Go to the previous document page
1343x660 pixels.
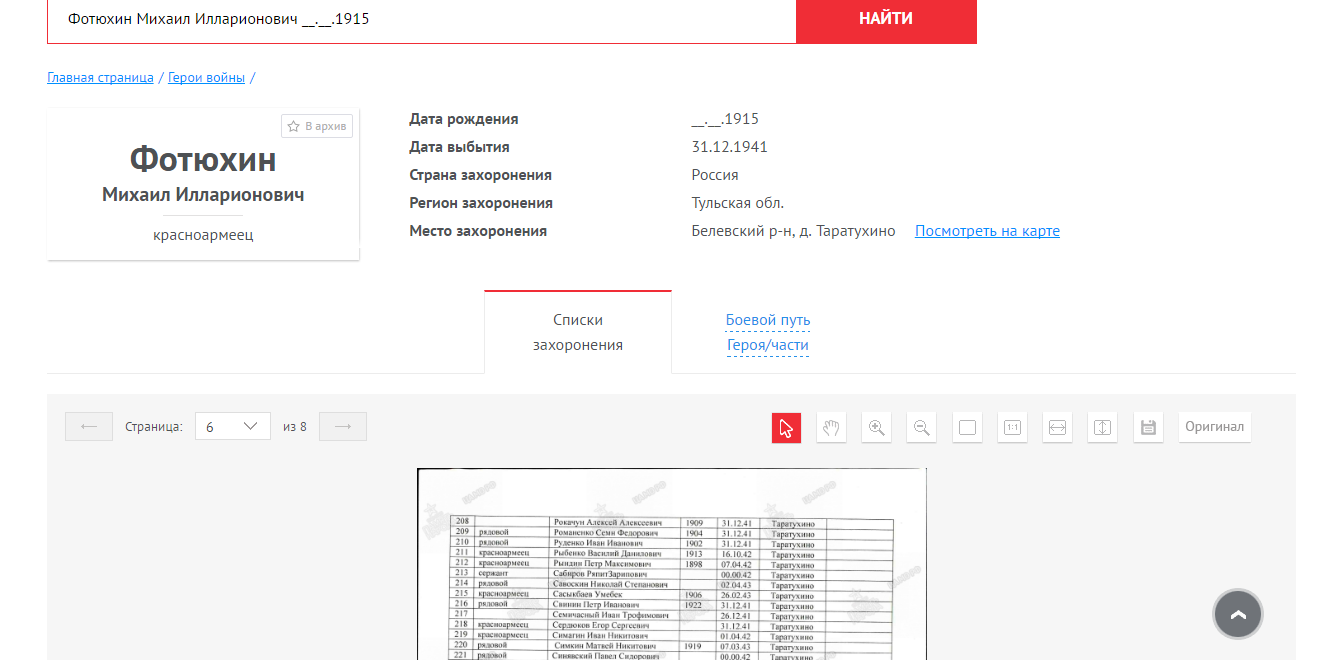point(89,427)
